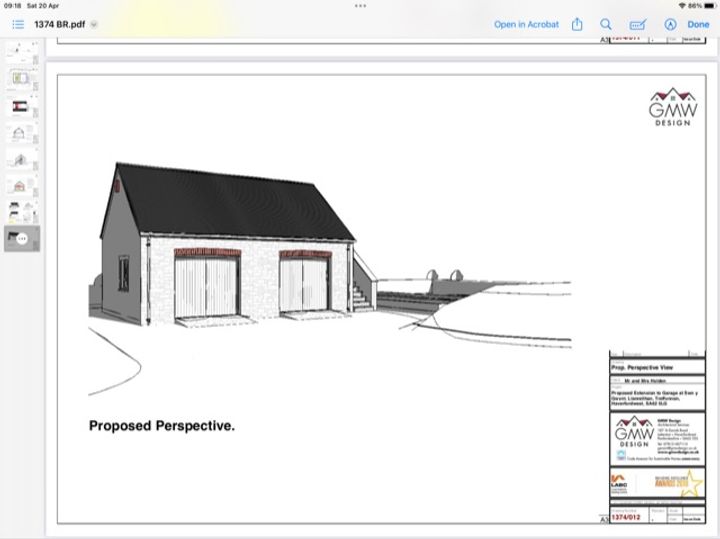Select the second page thumbnail with green plan
The height and width of the screenshot is (539, 720).
pyautogui.click(x=21, y=79)
